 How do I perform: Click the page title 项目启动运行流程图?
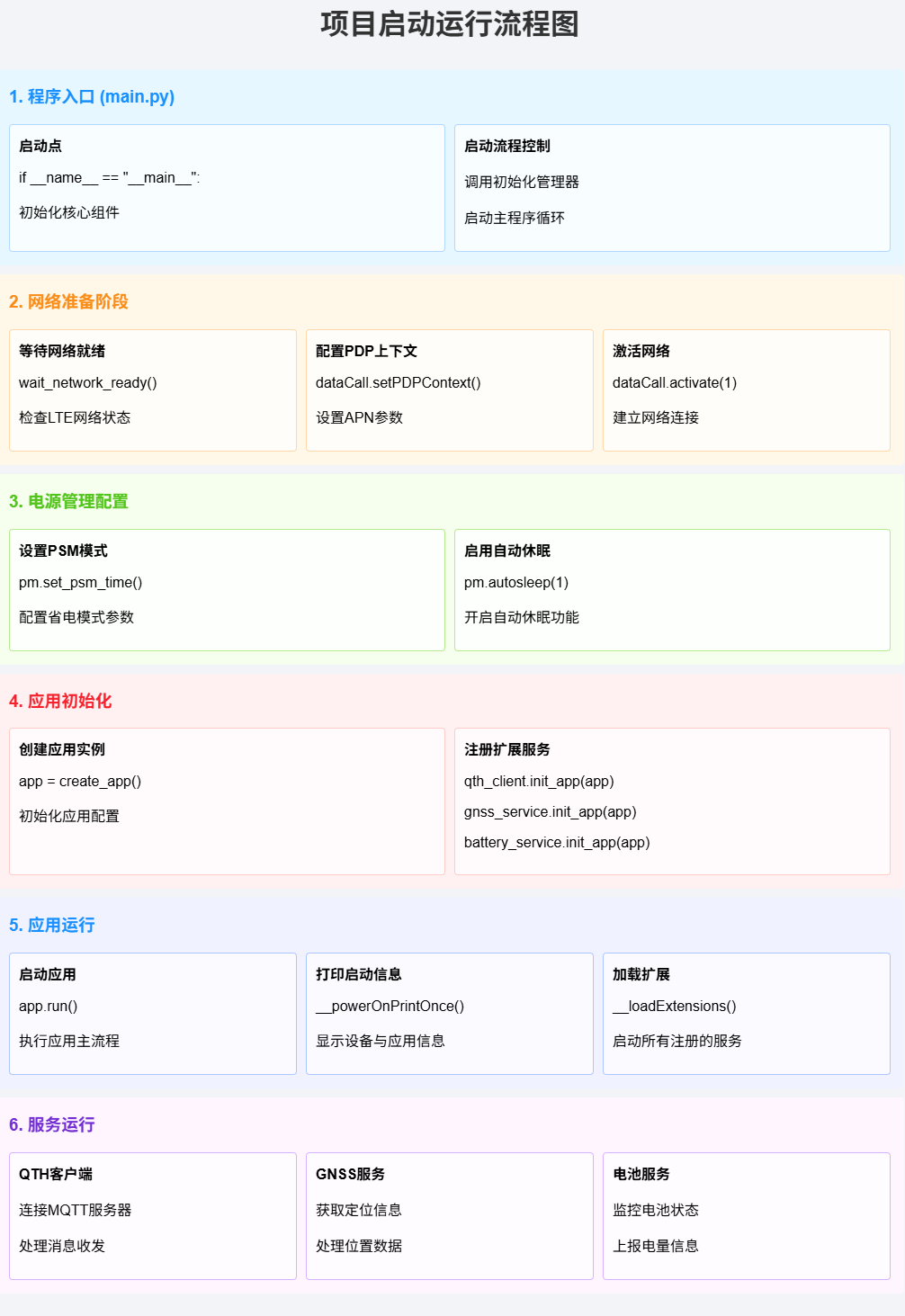[x=450, y=24]
